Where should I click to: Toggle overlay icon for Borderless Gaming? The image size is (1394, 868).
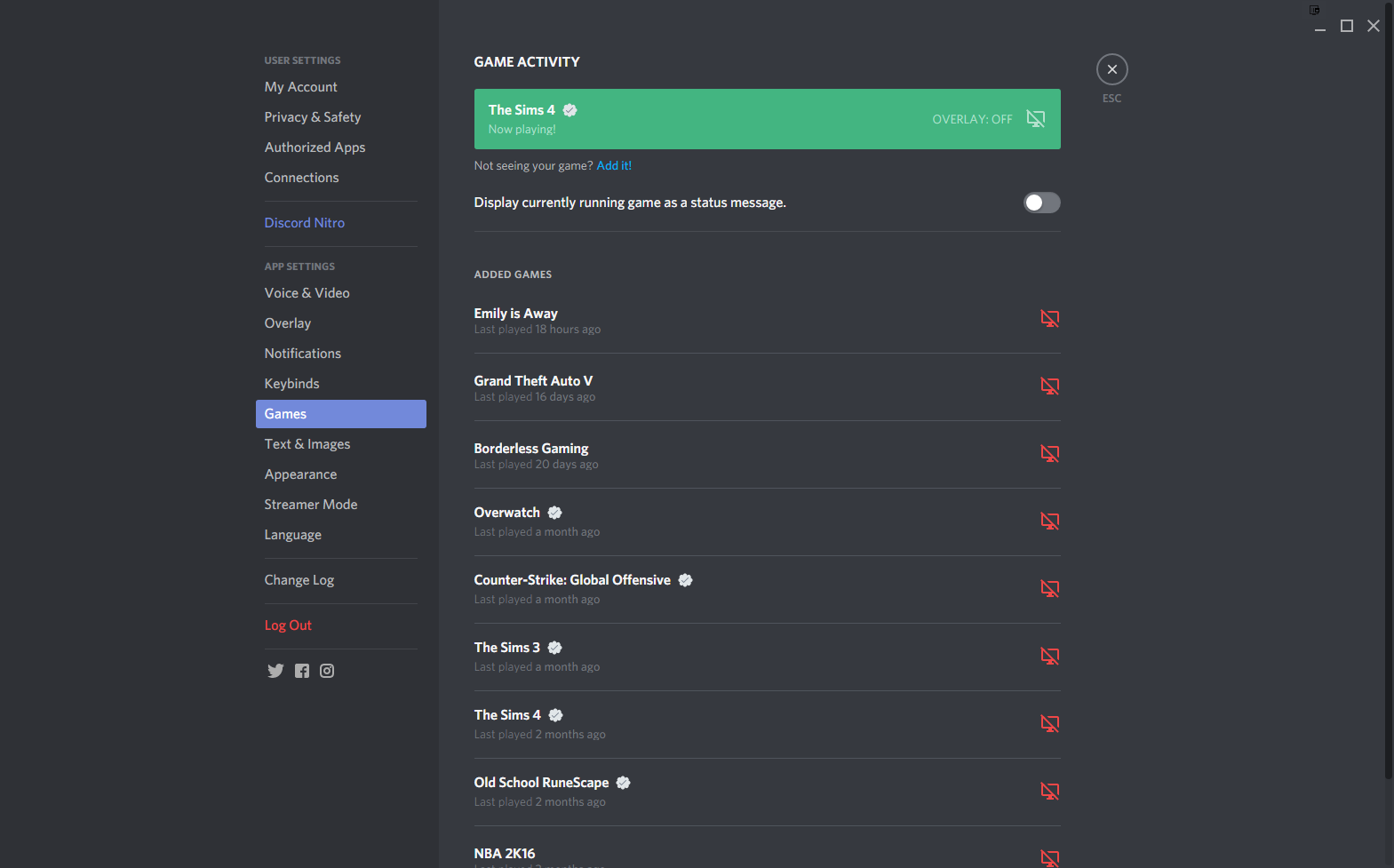coord(1049,453)
